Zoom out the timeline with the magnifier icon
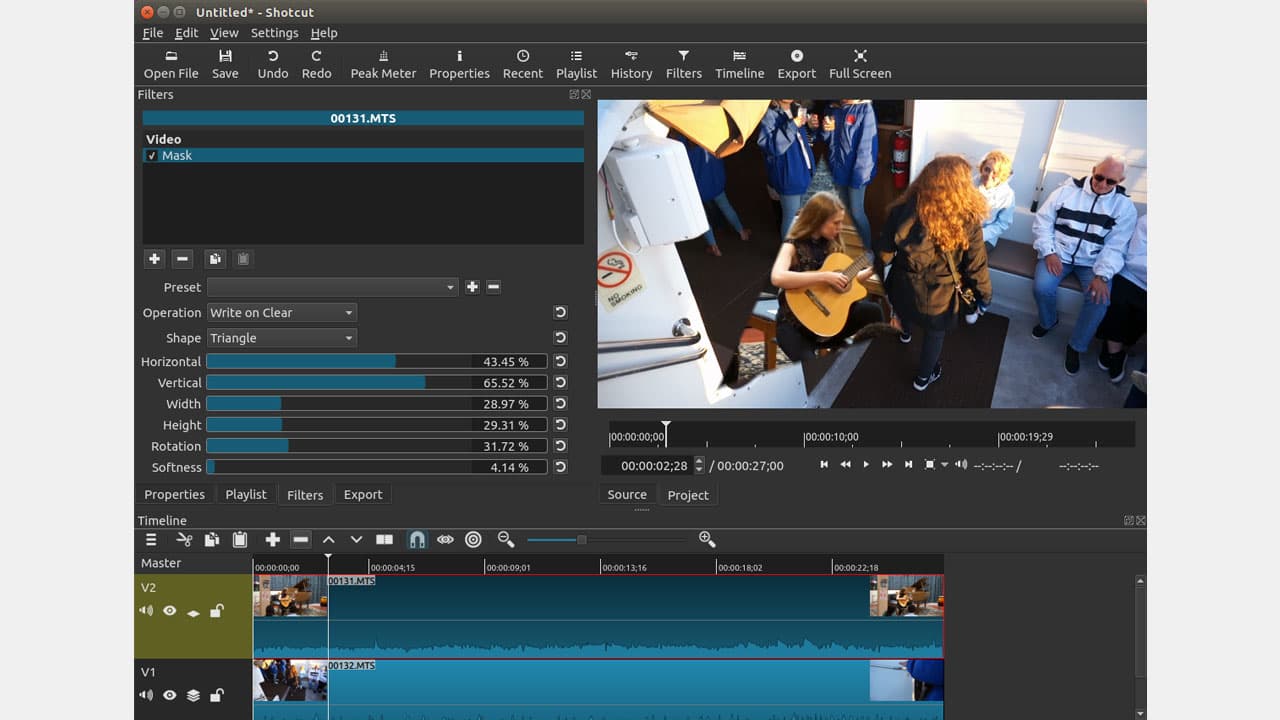Image resolution: width=1280 pixels, height=720 pixels. (x=505, y=539)
